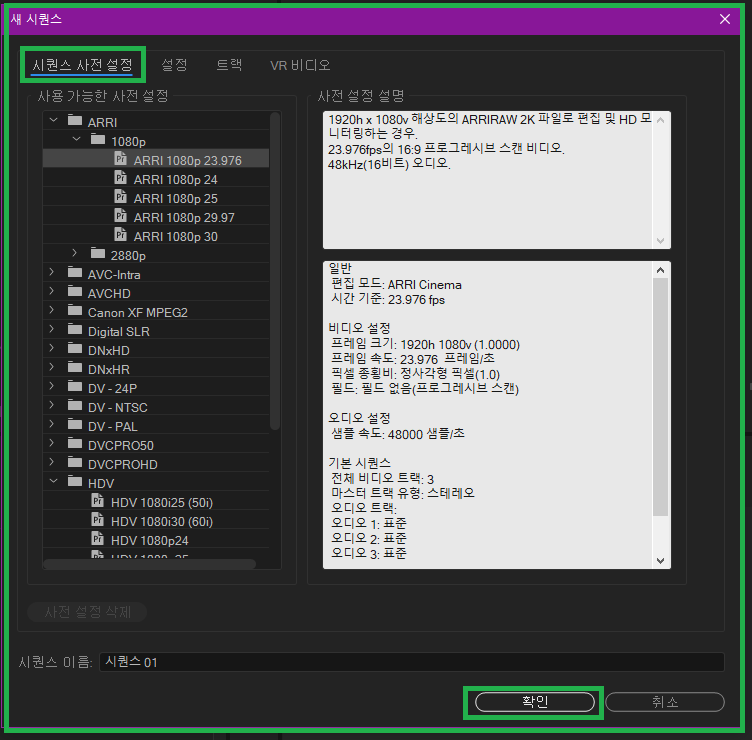The height and width of the screenshot is (740, 752).
Task: Collapse the 1080p subfolder chevron
Action: tap(76, 140)
